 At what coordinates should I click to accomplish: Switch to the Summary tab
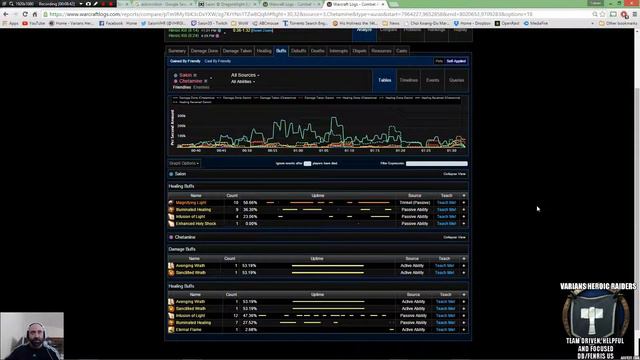click(177, 51)
